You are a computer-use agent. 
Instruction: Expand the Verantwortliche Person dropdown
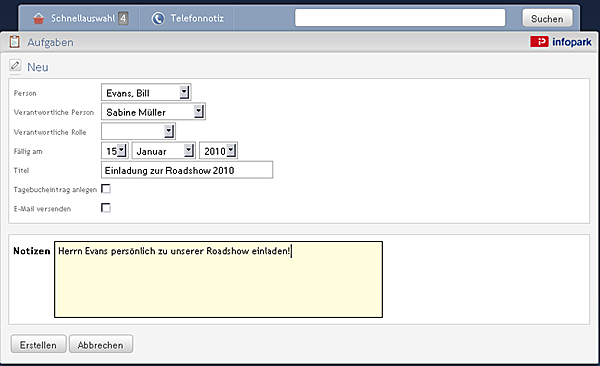click(153, 111)
